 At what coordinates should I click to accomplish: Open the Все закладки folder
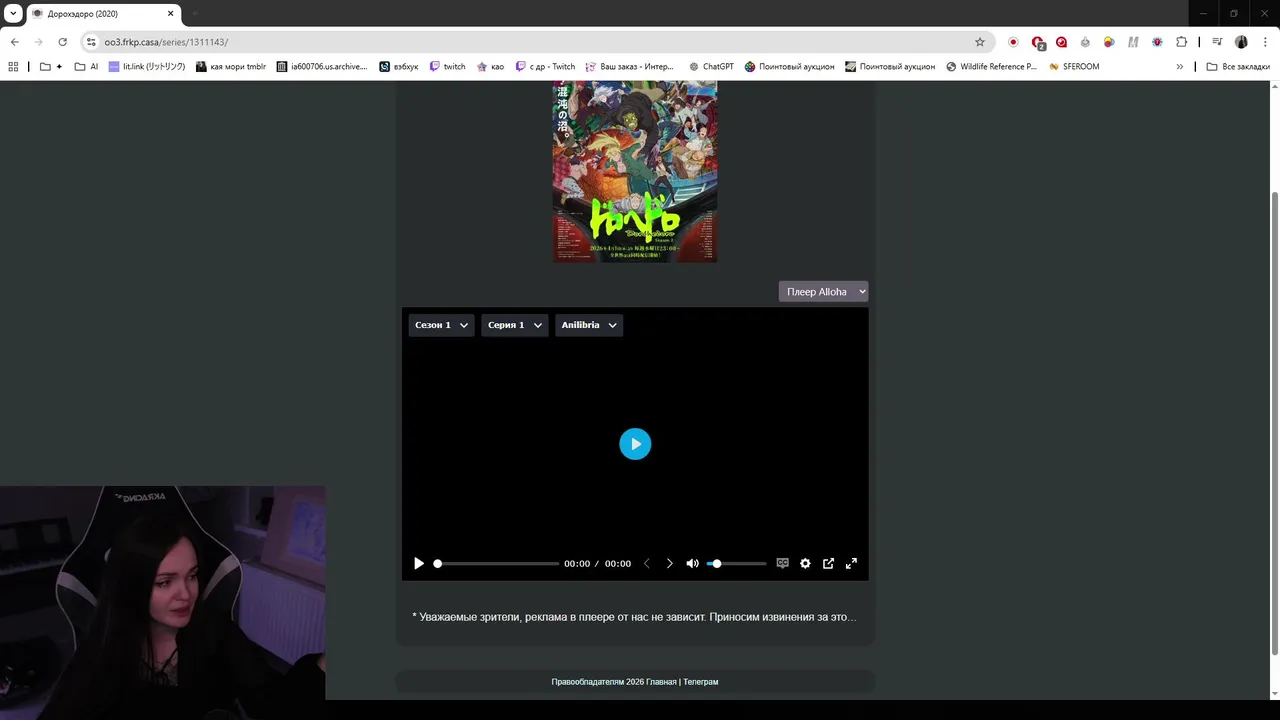point(1238,67)
